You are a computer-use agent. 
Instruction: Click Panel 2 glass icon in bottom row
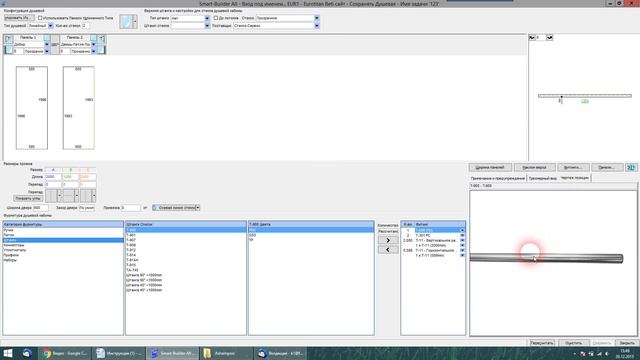[x=101, y=51]
